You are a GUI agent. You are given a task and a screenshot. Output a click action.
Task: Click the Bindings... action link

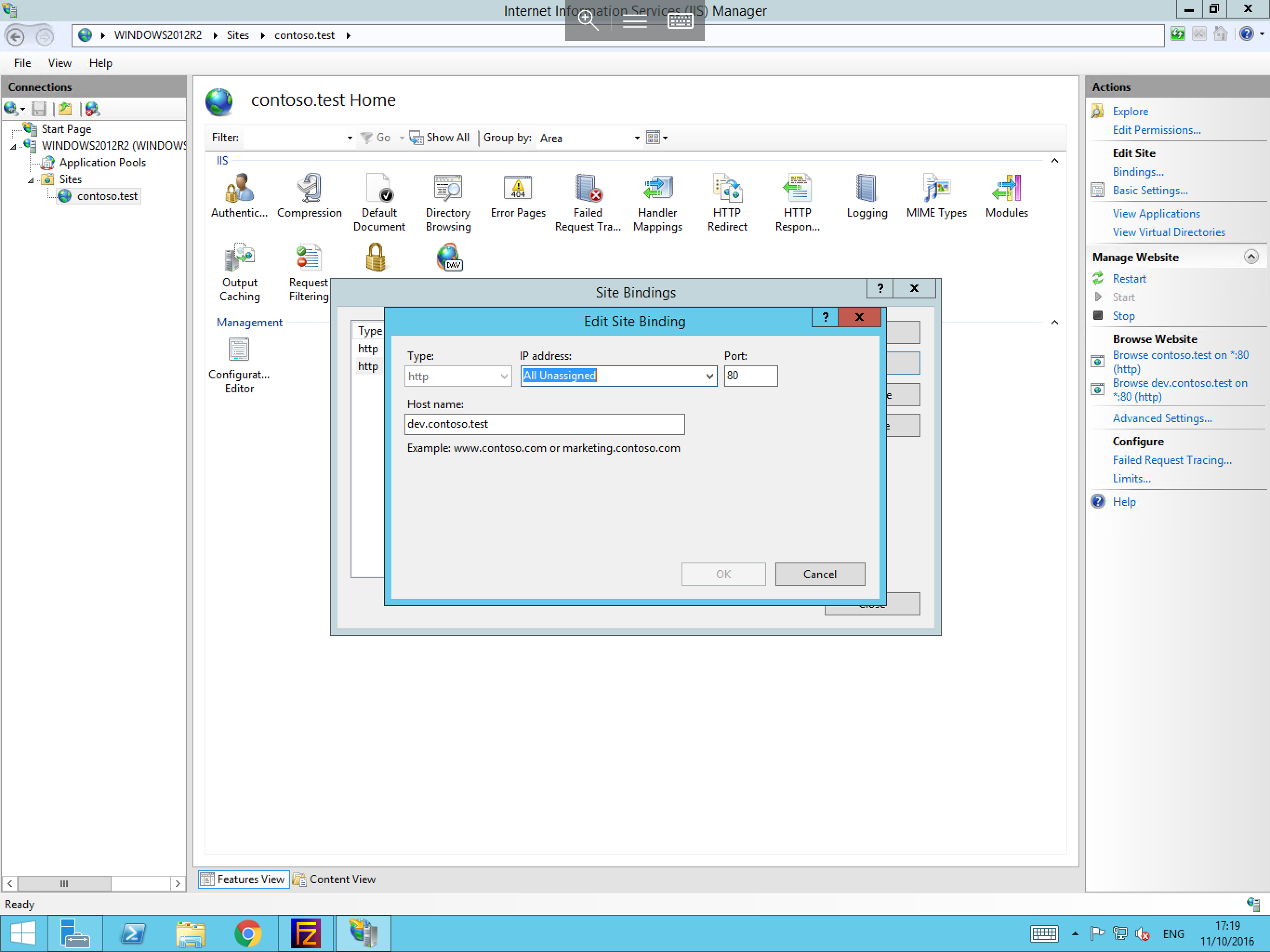point(1138,172)
